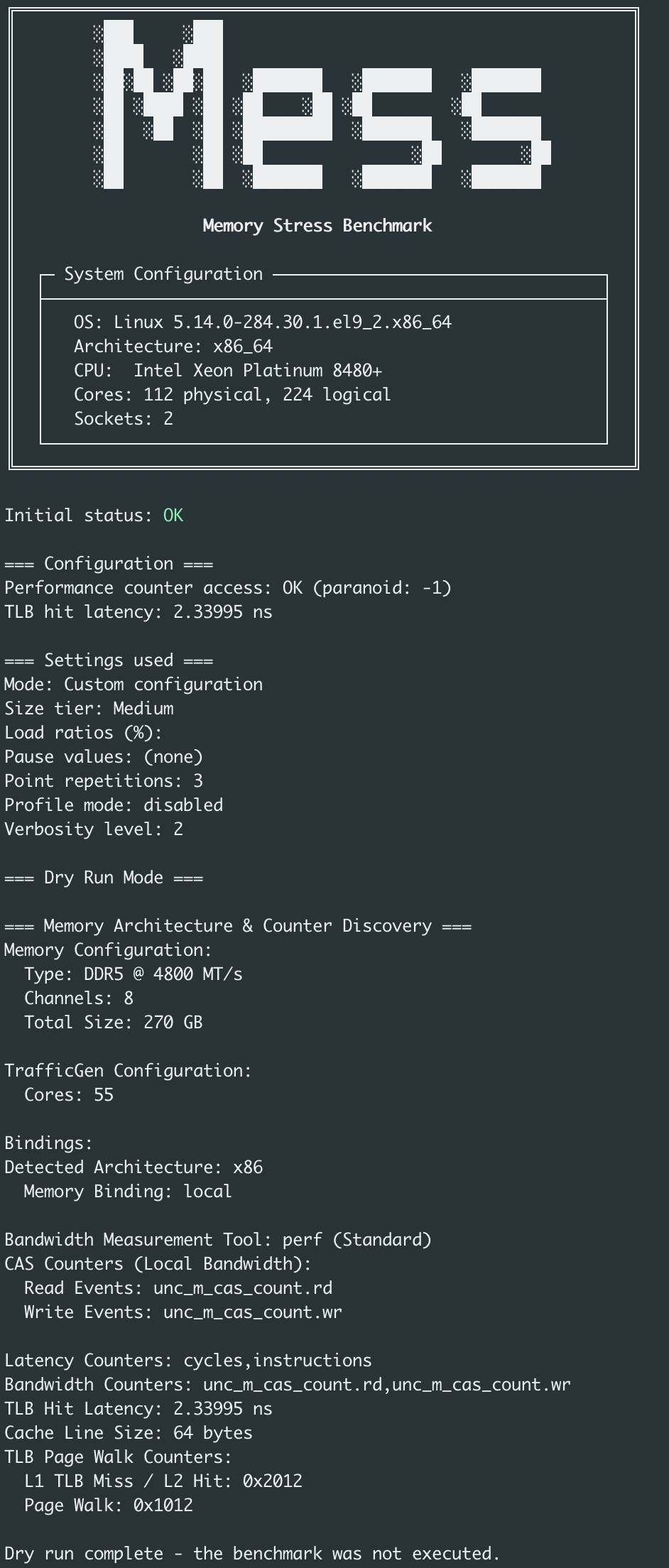Click the '=== Settings used ===' header
Image resolution: width=669 pixels, height=1568 pixels.
[109, 660]
